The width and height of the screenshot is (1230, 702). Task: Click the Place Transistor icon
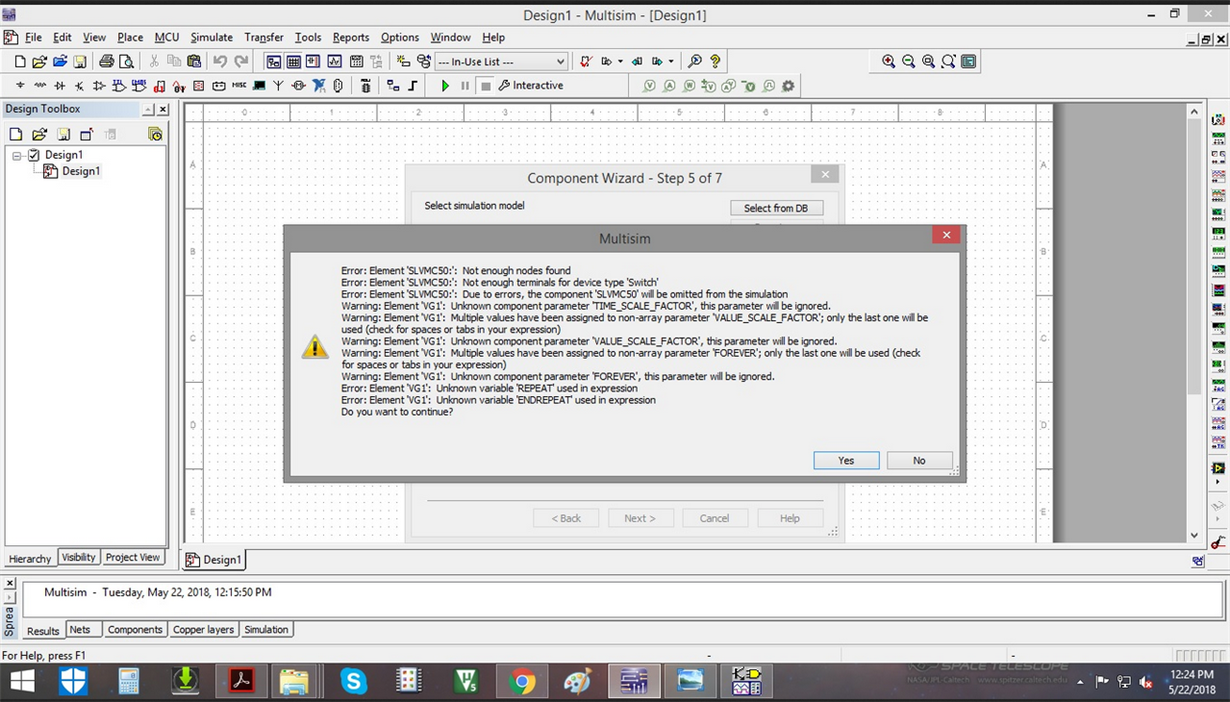[80, 86]
